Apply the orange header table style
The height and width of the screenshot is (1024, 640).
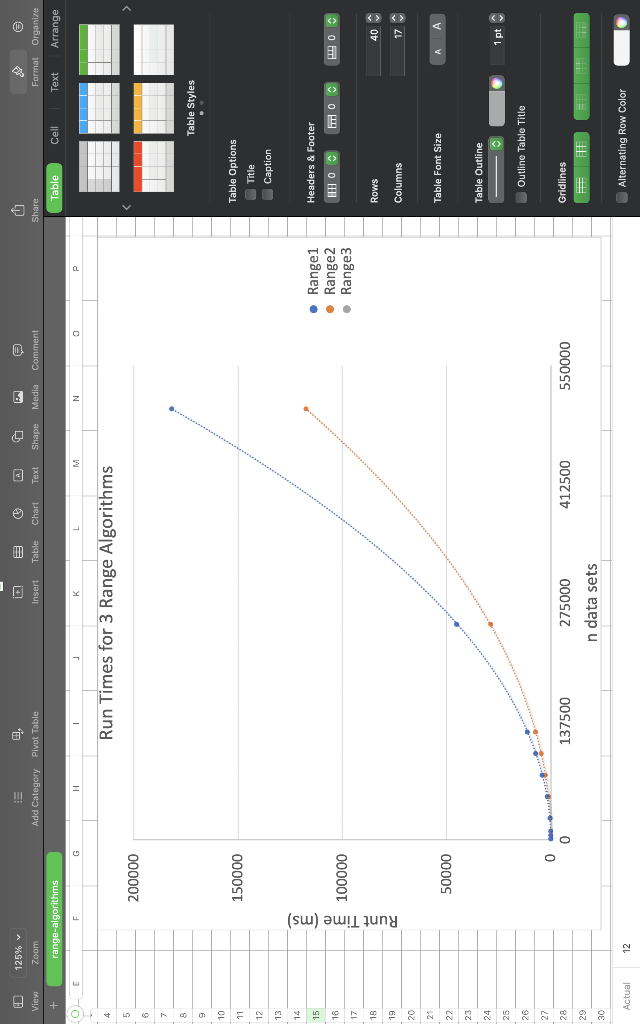[153, 108]
